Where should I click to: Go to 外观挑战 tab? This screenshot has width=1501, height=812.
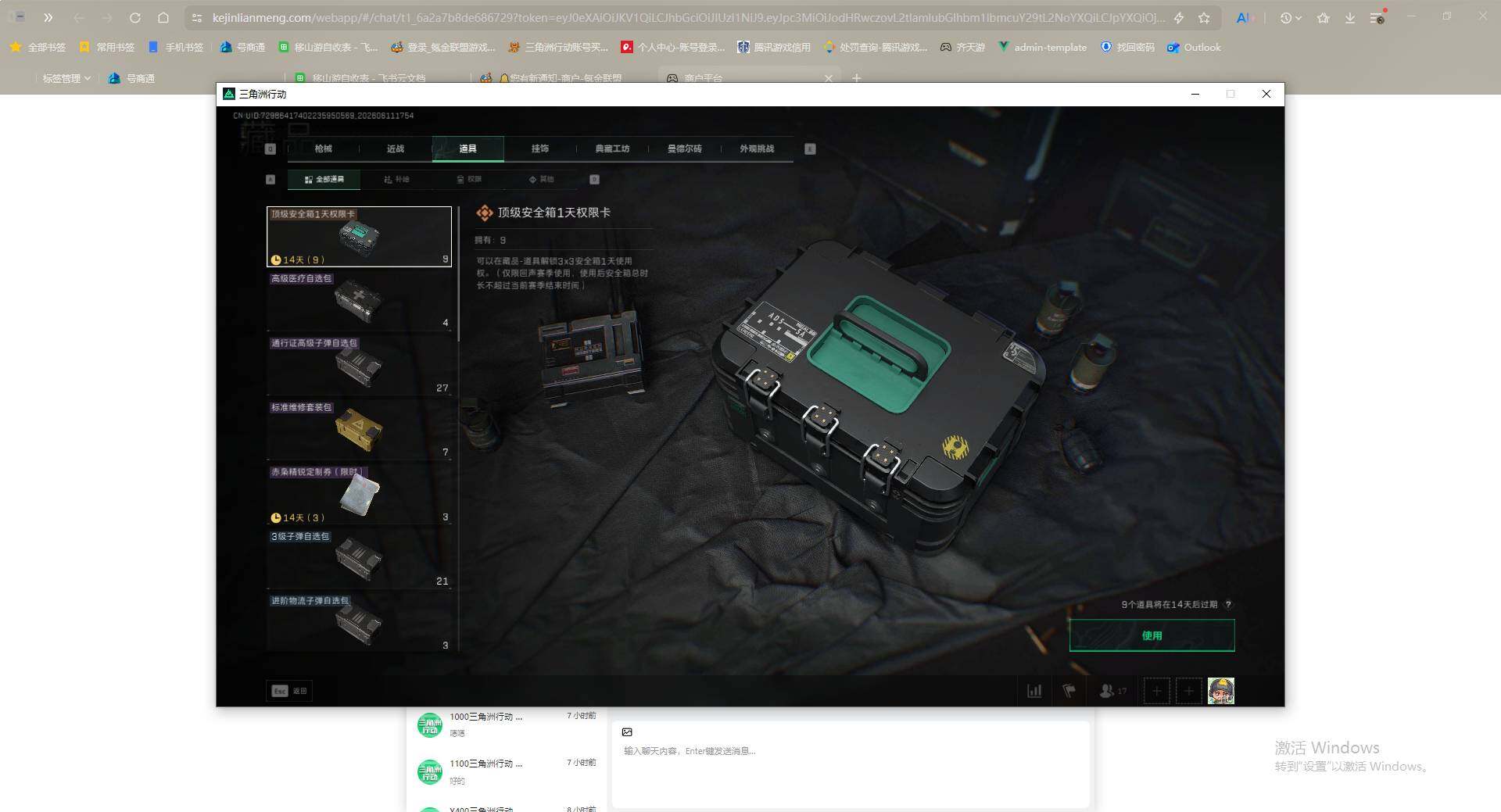pos(757,148)
